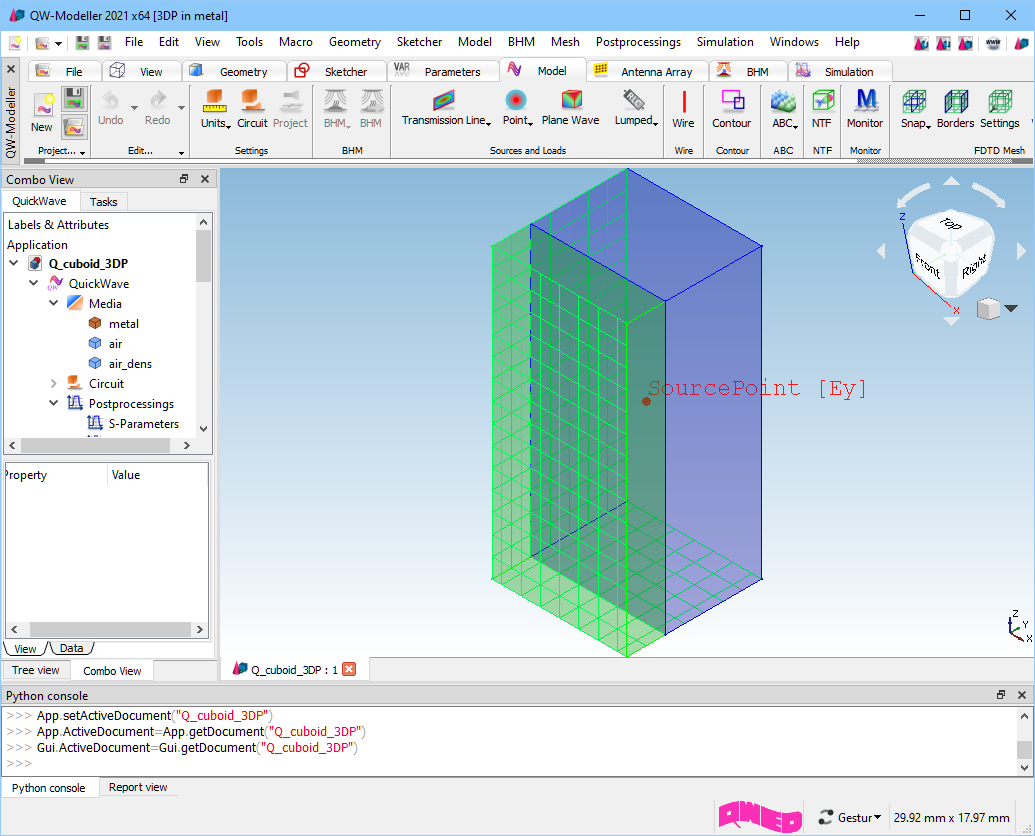Switch to the Antenna Array ribbon tab
The height and width of the screenshot is (836, 1035).
pyautogui.click(x=648, y=71)
